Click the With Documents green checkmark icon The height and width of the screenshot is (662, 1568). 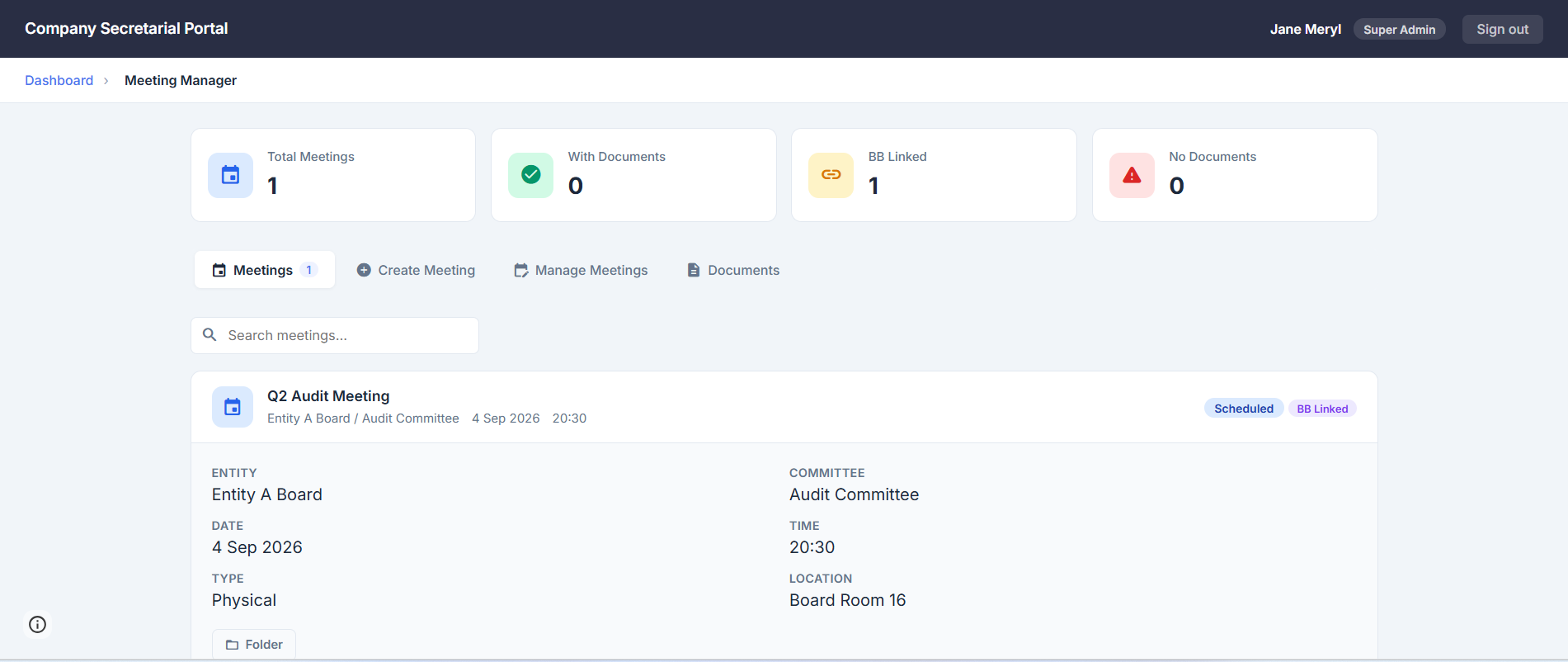click(x=531, y=175)
